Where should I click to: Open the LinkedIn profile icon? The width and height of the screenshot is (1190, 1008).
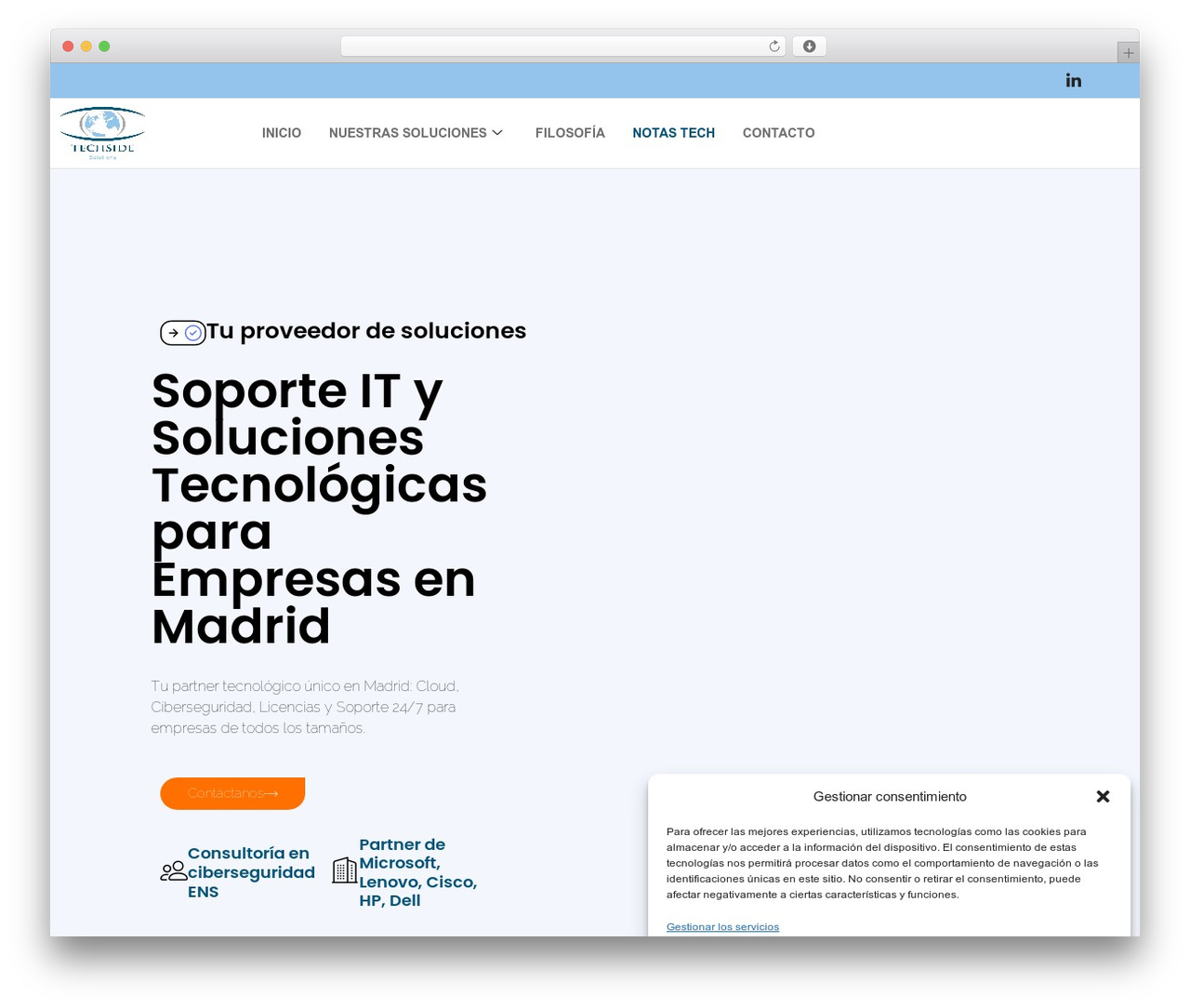coord(1074,81)
